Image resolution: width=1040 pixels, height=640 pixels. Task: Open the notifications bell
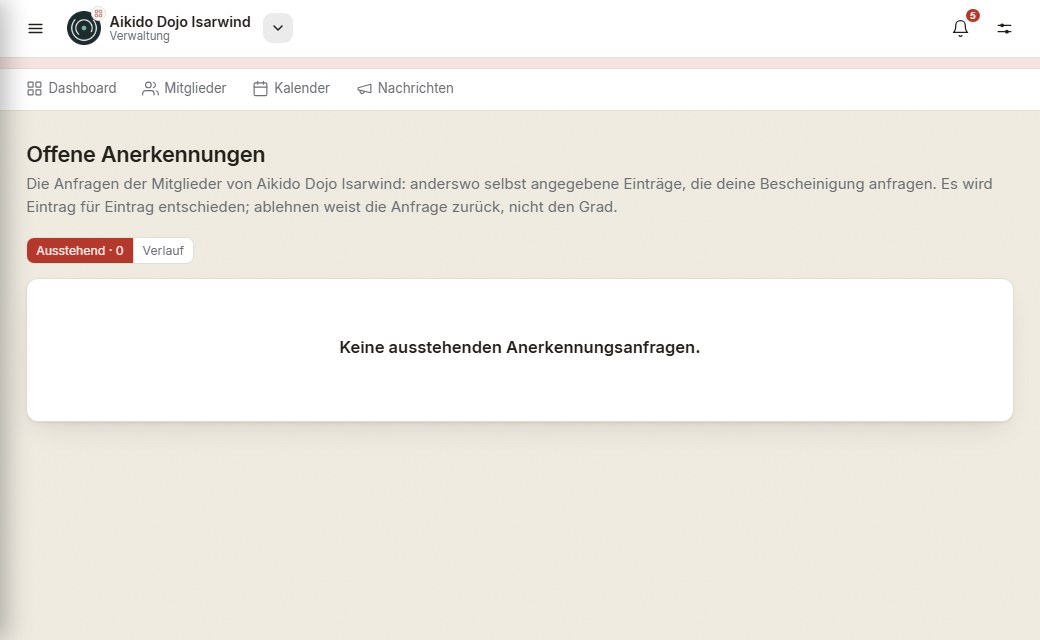[x=960, y=29]
